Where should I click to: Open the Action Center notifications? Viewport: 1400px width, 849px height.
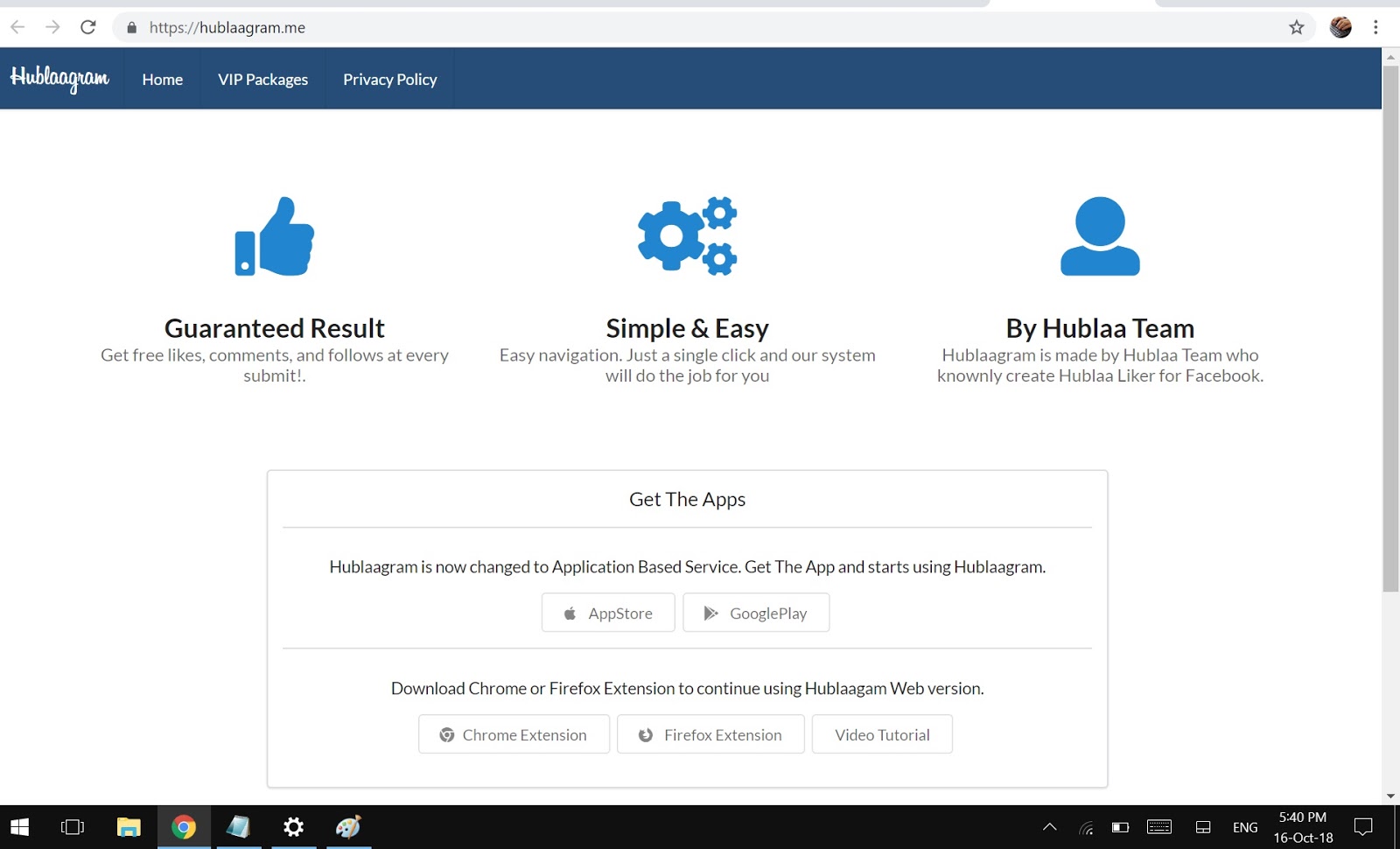1363,827
